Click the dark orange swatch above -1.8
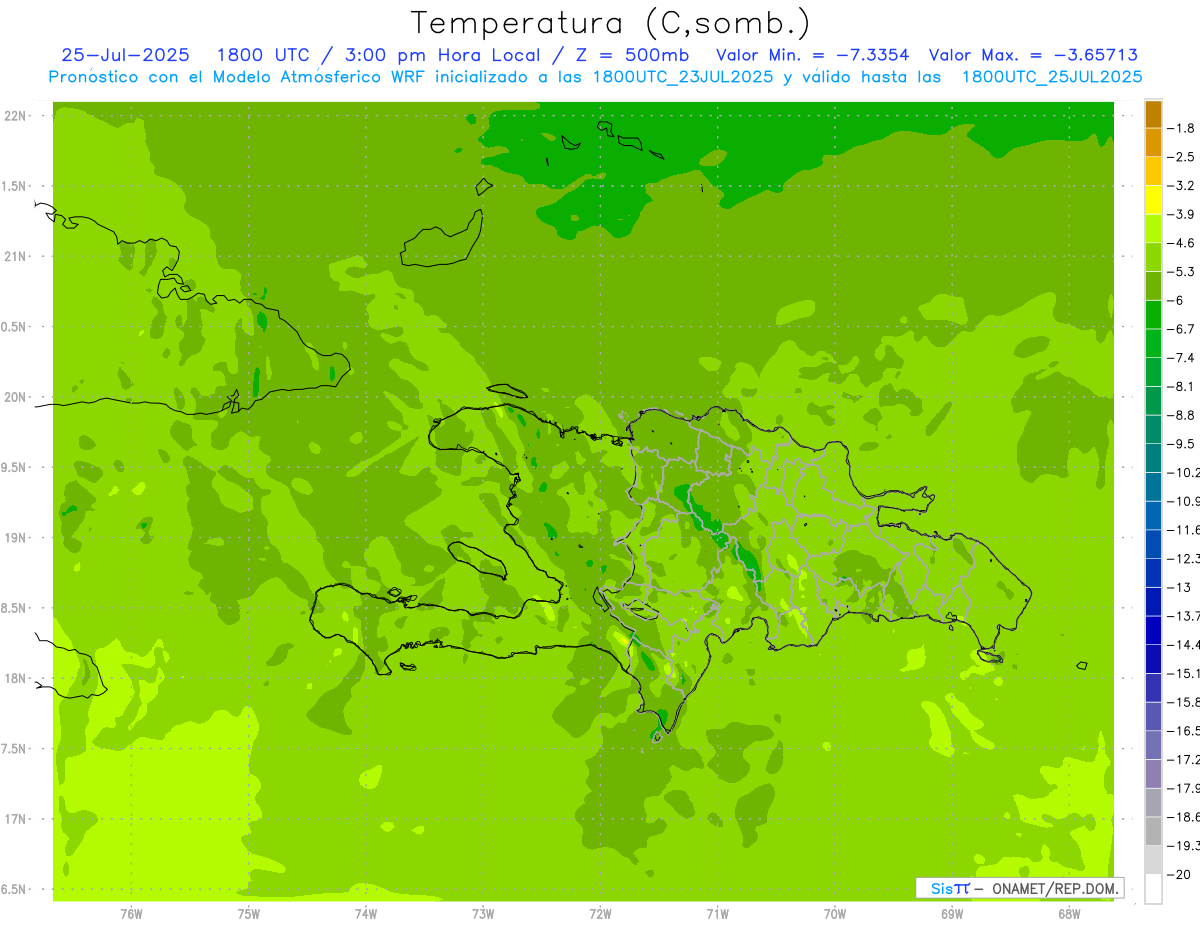The image size is (1200, 927). [x=1153, y=113]
